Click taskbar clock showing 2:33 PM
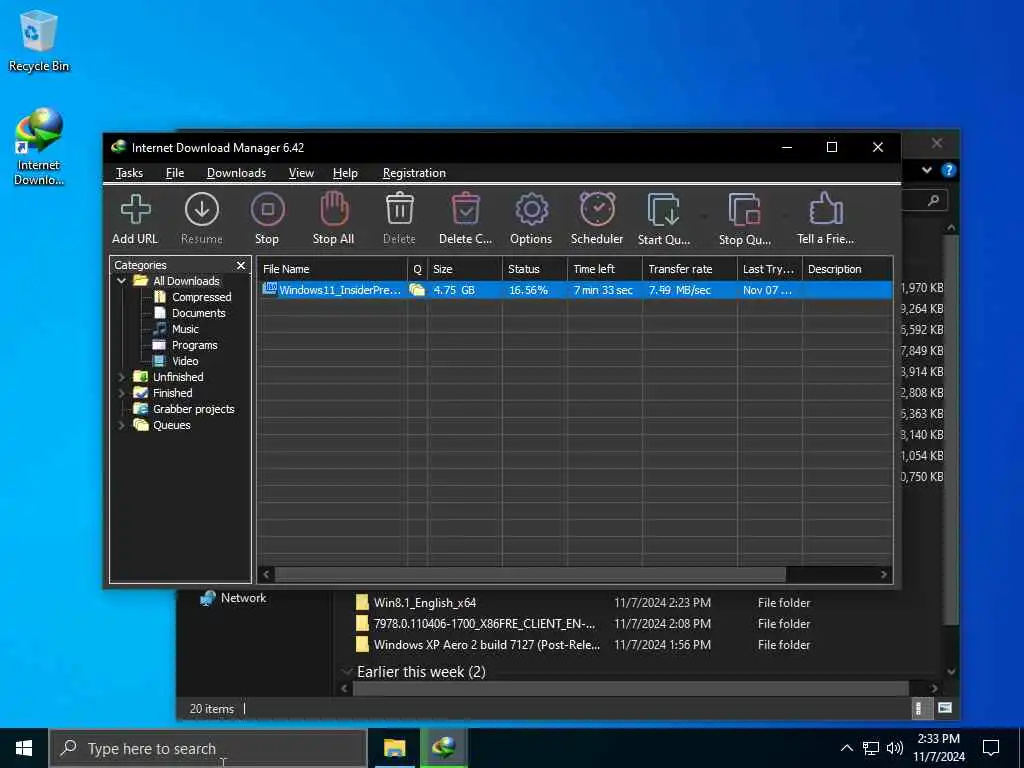The width and height of the screenshot is (1024, 768). [938, 748]
